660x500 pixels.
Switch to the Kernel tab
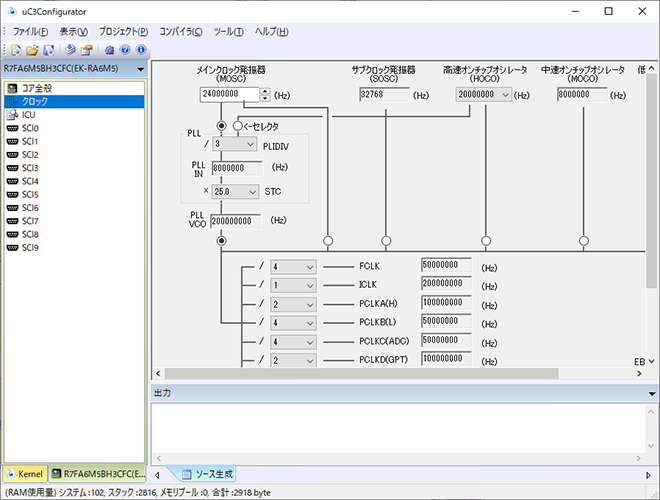pyautogui.click(x=25, y=474)
